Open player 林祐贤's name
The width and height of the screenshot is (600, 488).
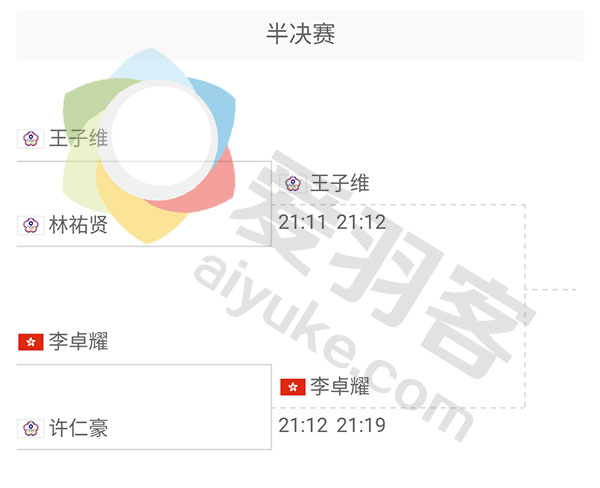point(78,225)
